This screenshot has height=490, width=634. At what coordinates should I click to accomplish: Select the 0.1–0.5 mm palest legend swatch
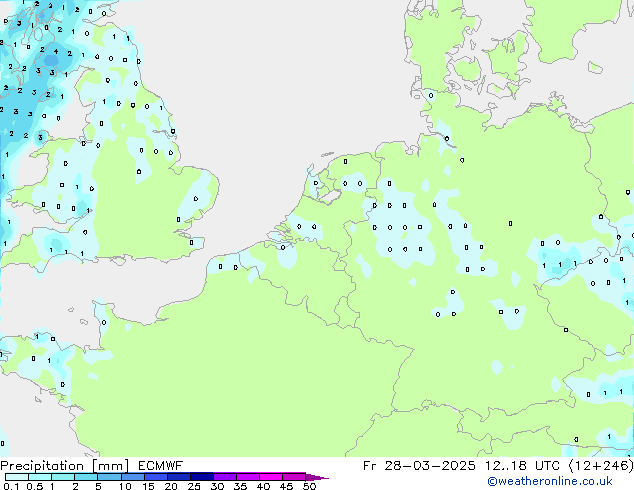point(17,477)
